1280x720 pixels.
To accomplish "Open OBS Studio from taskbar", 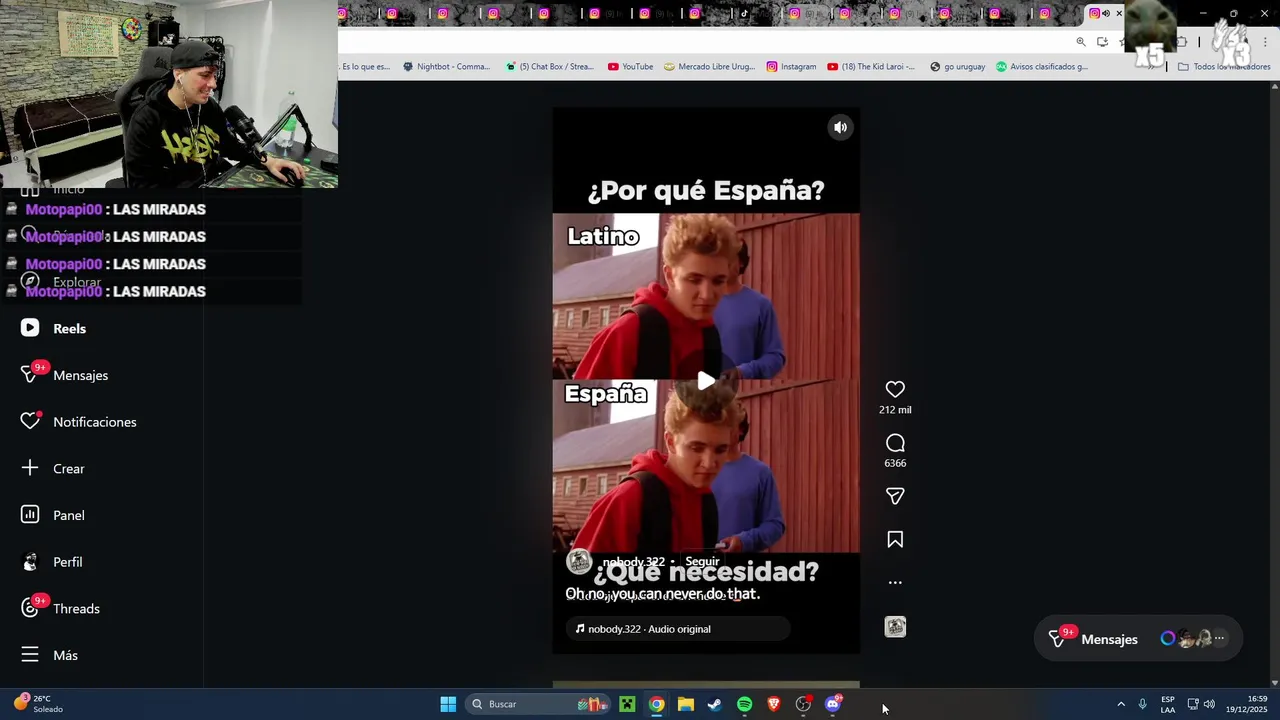I will pos(803,704).
